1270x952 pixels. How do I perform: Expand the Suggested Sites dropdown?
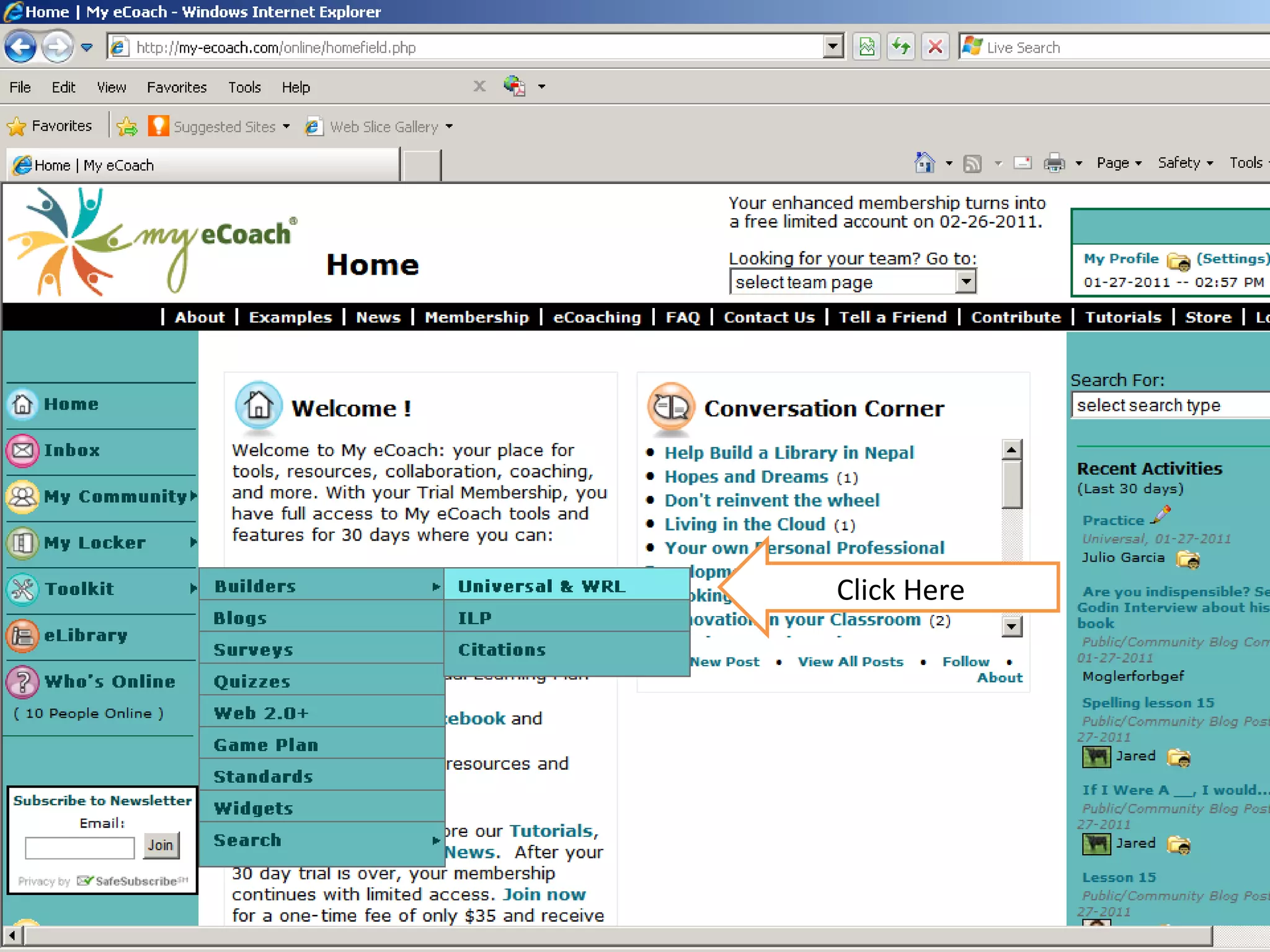click(x=286, y=126)
